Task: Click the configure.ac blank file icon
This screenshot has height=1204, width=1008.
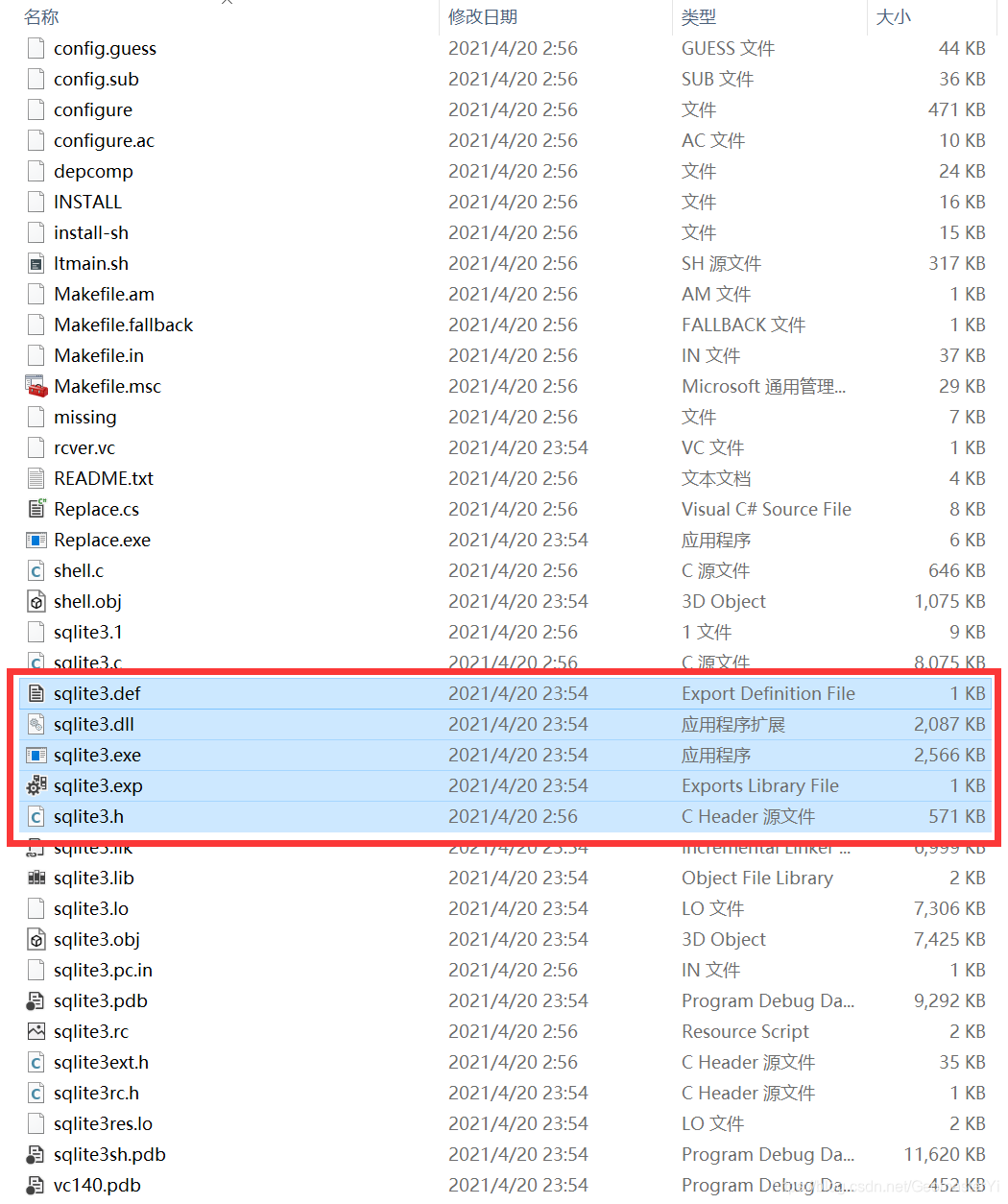Action: pyautogui.click(x=36, y=140)
